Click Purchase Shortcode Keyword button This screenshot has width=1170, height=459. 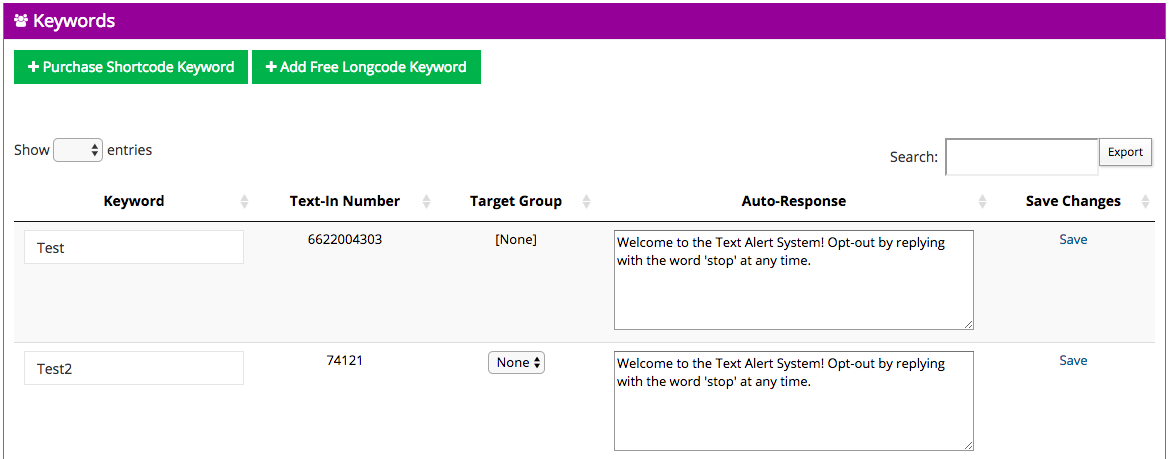pos(131,67)
